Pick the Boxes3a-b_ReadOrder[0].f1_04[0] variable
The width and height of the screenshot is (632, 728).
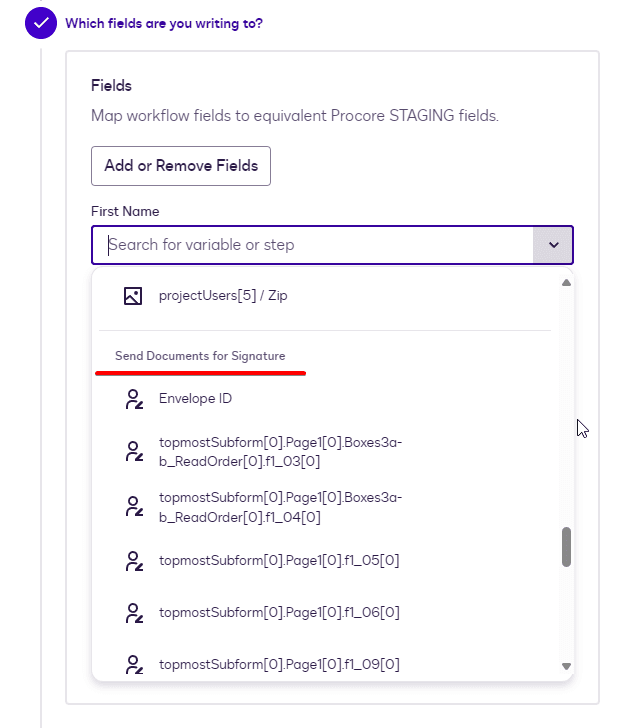pyautogui.click(x=278, y=507)
